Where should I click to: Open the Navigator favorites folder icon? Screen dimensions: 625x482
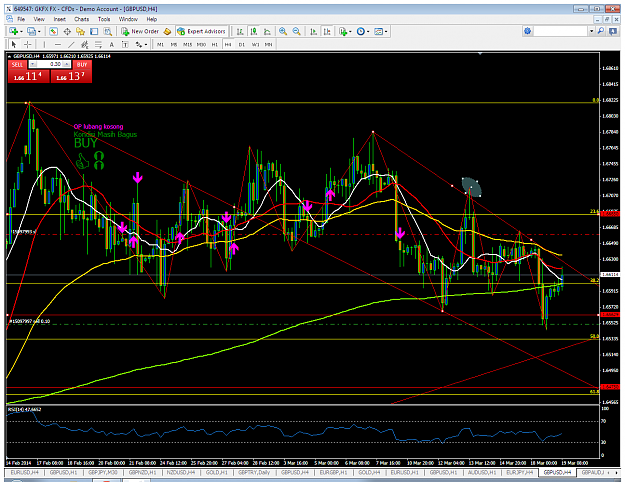click(81, 31)
